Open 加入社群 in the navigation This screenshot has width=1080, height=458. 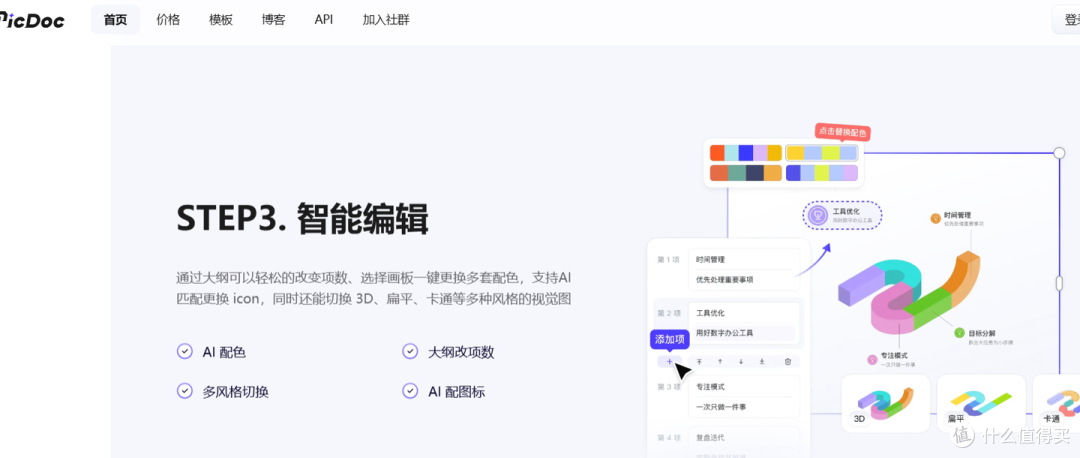coord(386,19)
